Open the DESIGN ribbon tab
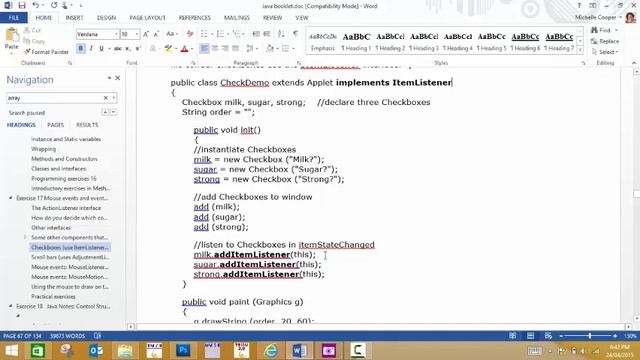The width and height of the screenshot is (640, 360). coord(107,18)
